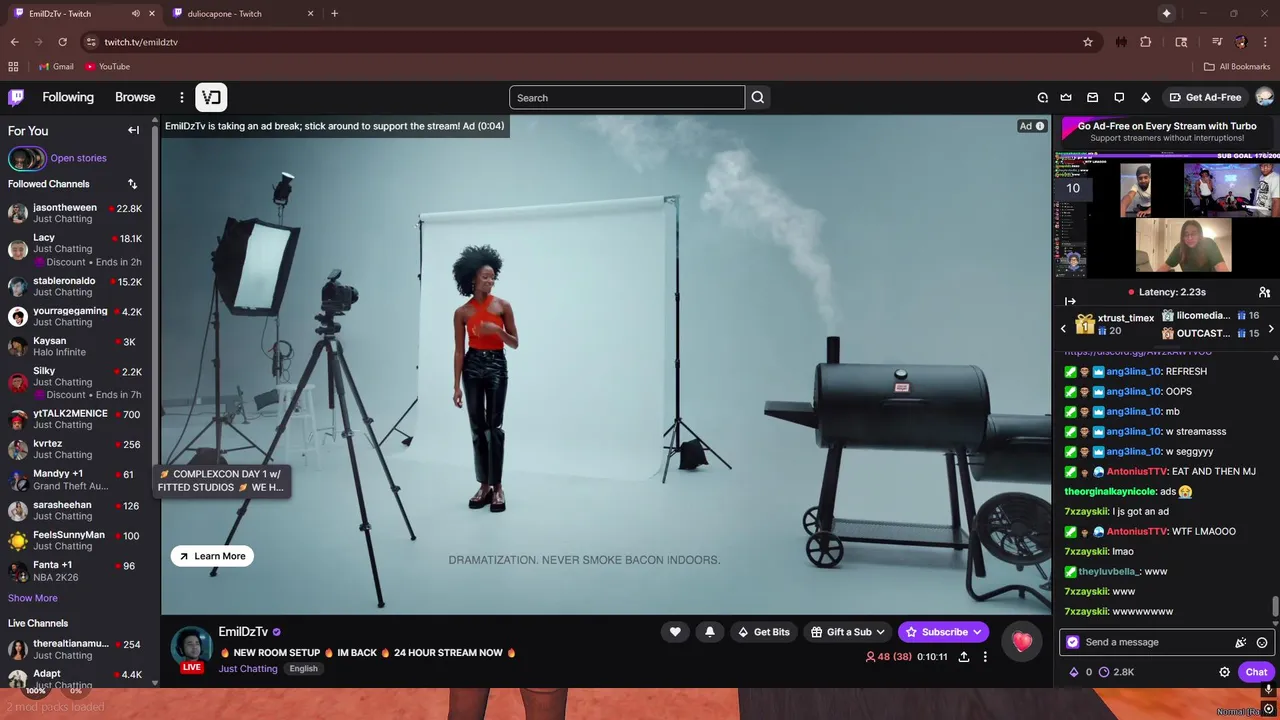The width and height of the screenshot is (1280, 720).
Task: Open the three-dot menu next to Browse
Action: 182,97
